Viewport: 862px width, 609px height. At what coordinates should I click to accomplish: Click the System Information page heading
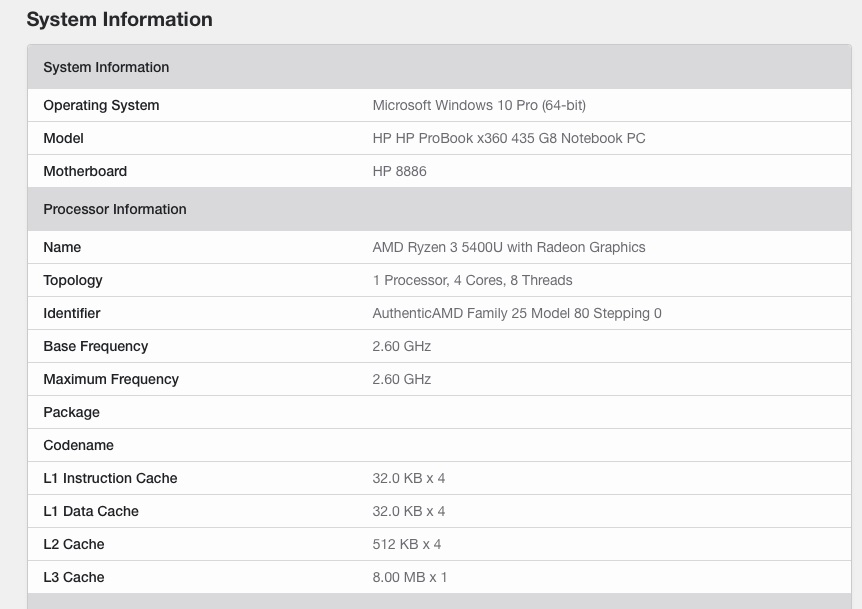pos(119,19)
